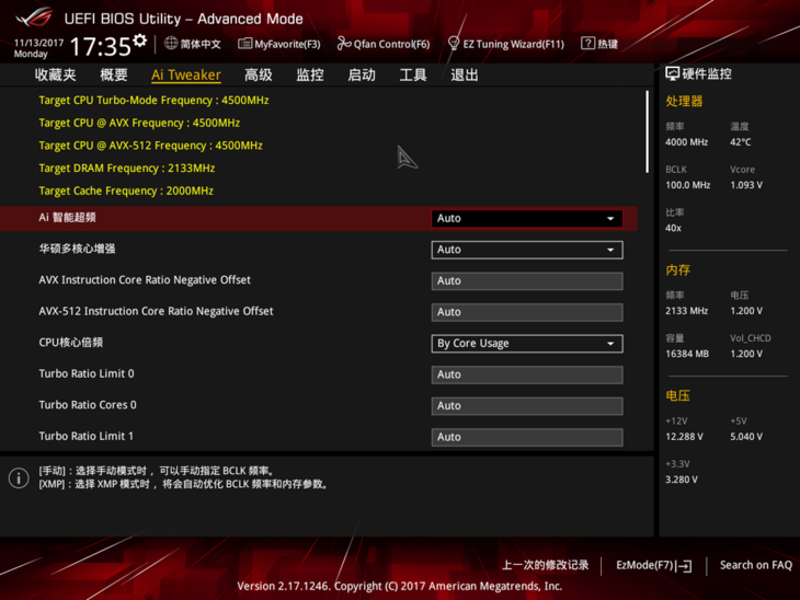The image size is (800, 600).
Task: Open clock settings gear icon
Action: (x=139, y=40)
